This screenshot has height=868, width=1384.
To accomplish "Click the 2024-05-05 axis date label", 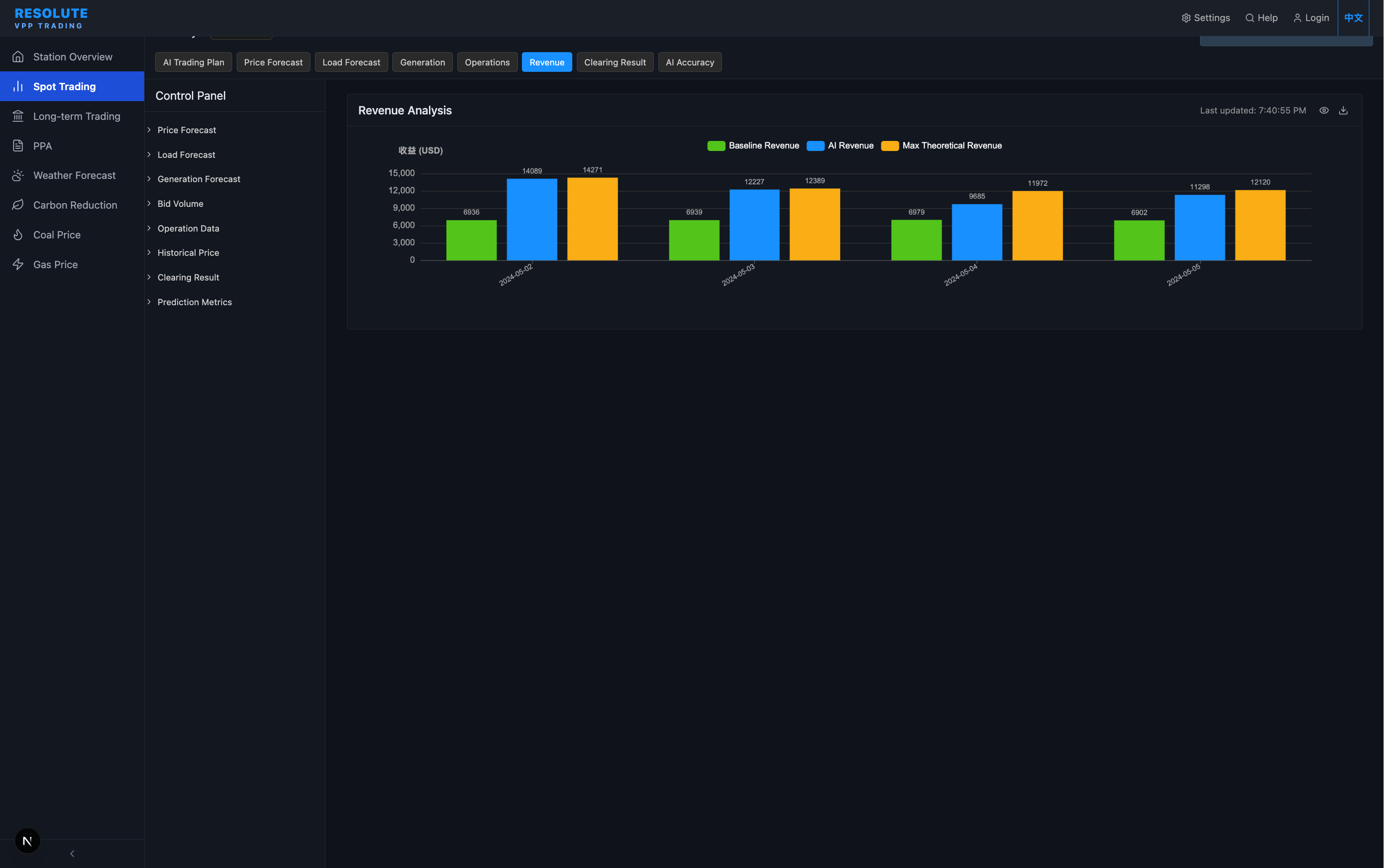I will (x=1183, y=275).
